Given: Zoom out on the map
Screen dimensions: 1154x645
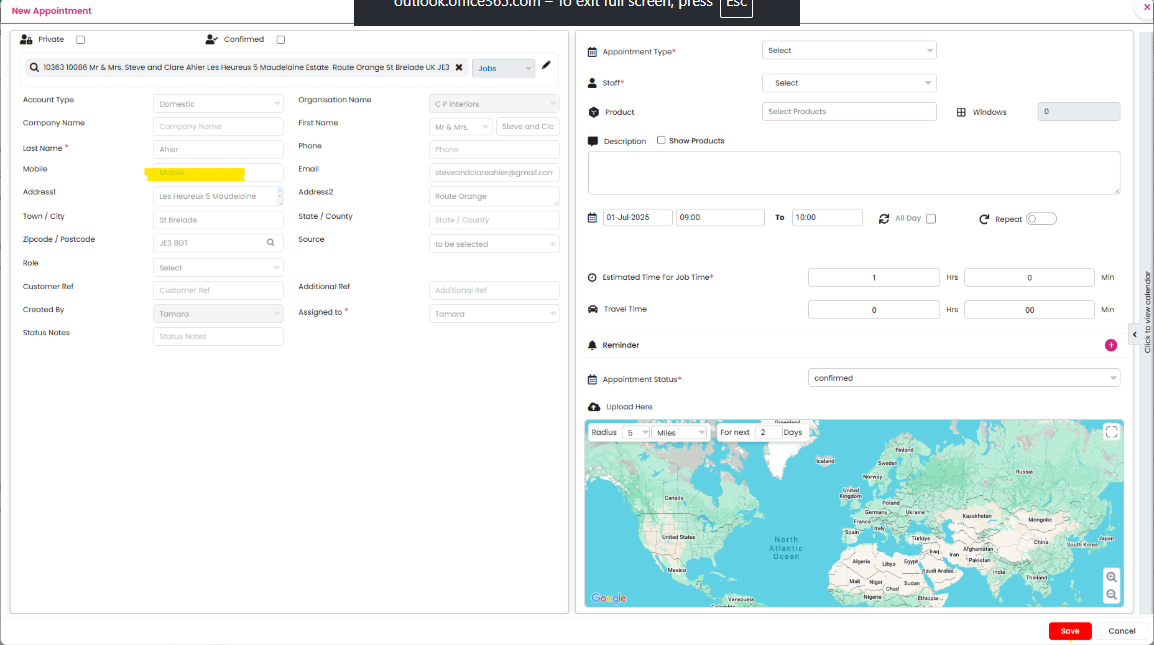Looking at the screenshot, I should [x=1111, y=595].
